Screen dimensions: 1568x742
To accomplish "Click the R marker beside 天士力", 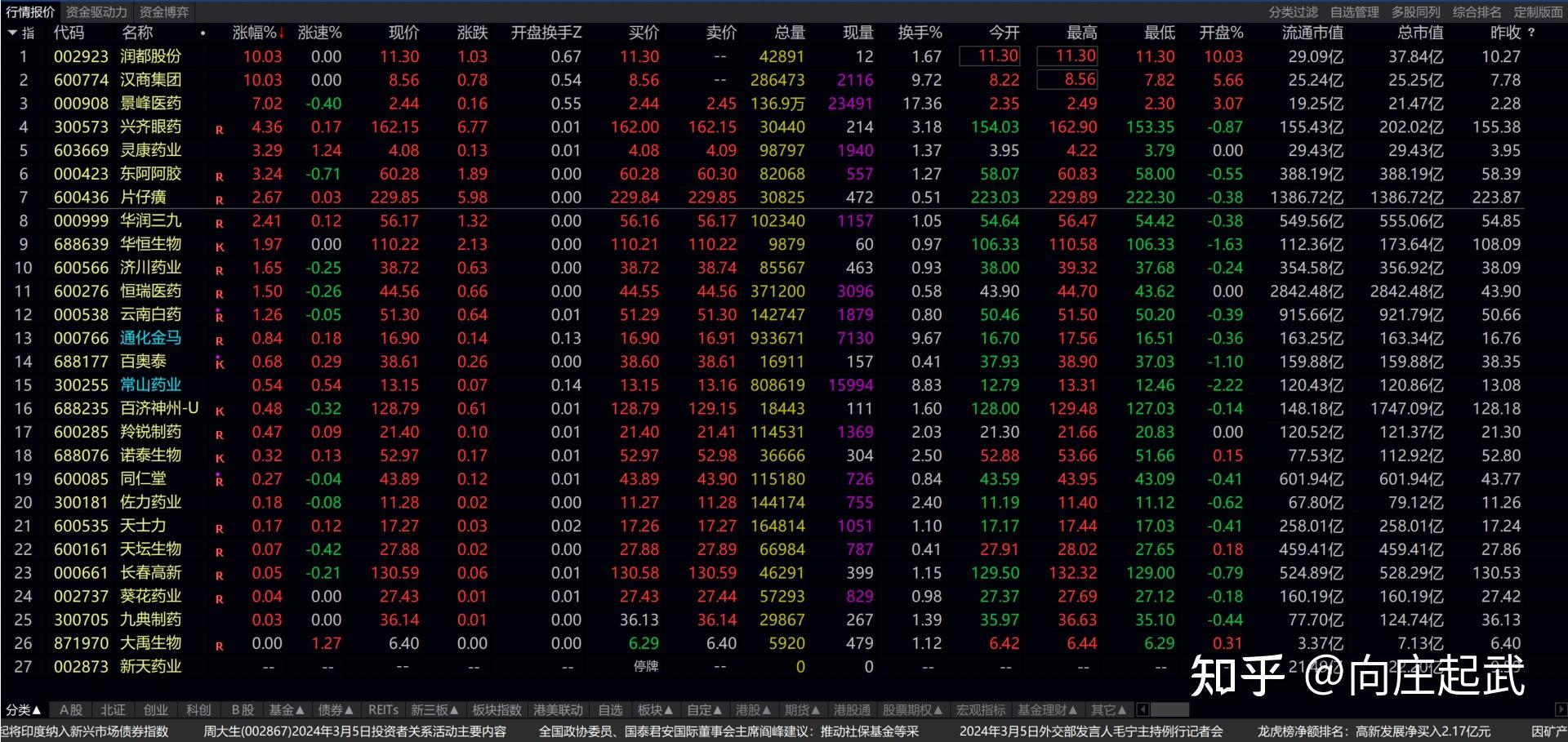I will [x=219, y=528].
